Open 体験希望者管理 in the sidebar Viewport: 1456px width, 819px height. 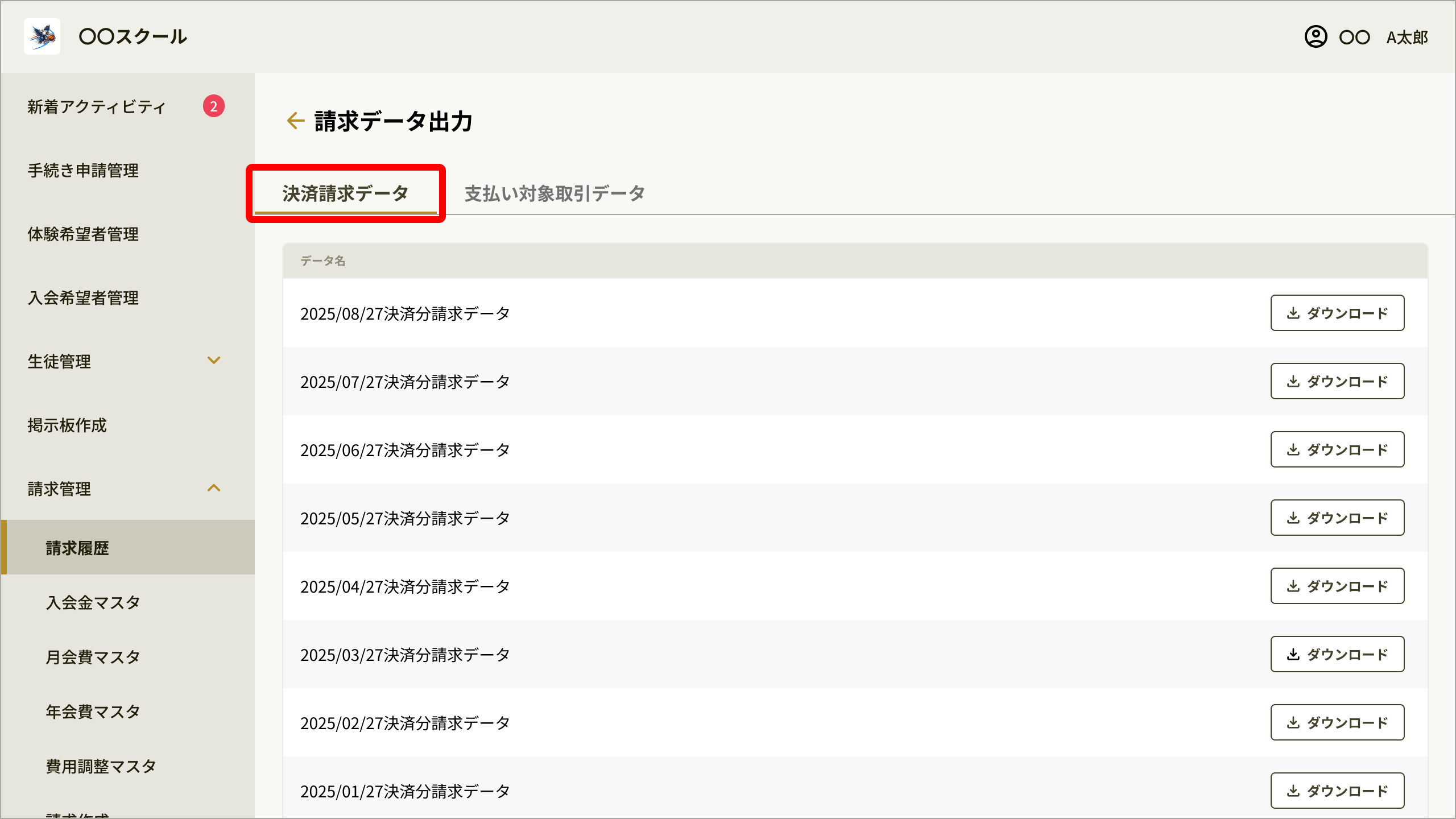click(x=83, y=234)
